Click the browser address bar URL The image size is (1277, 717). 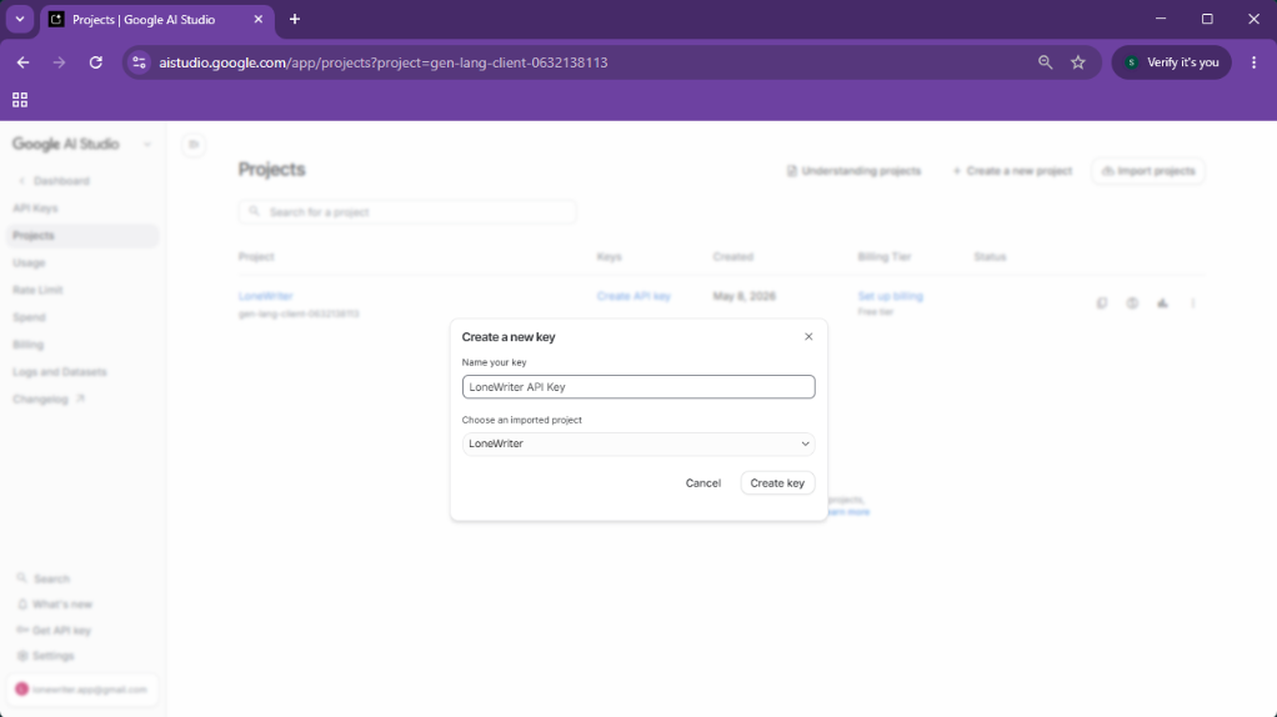tap(383, 62)
